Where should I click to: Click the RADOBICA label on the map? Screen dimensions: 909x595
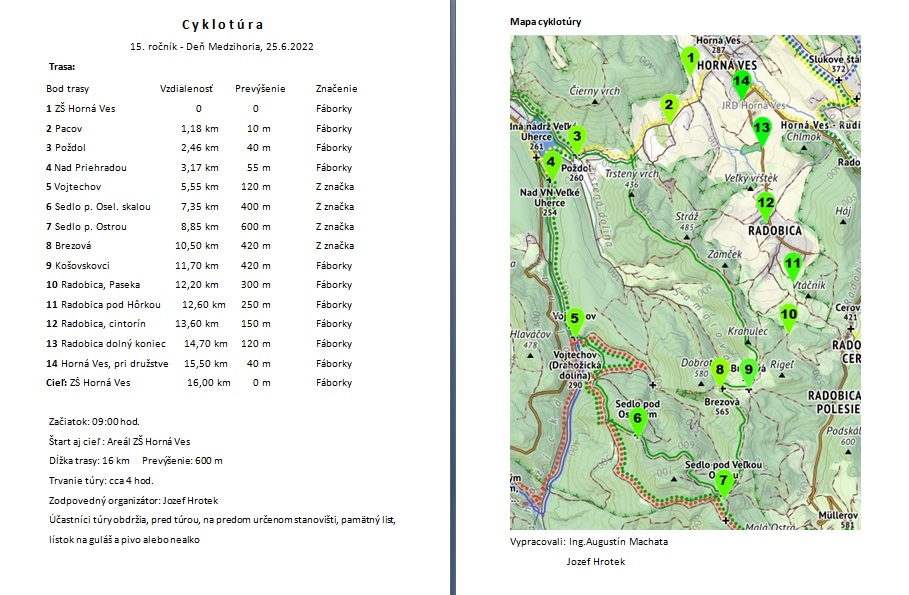click(x=775, y=231)
